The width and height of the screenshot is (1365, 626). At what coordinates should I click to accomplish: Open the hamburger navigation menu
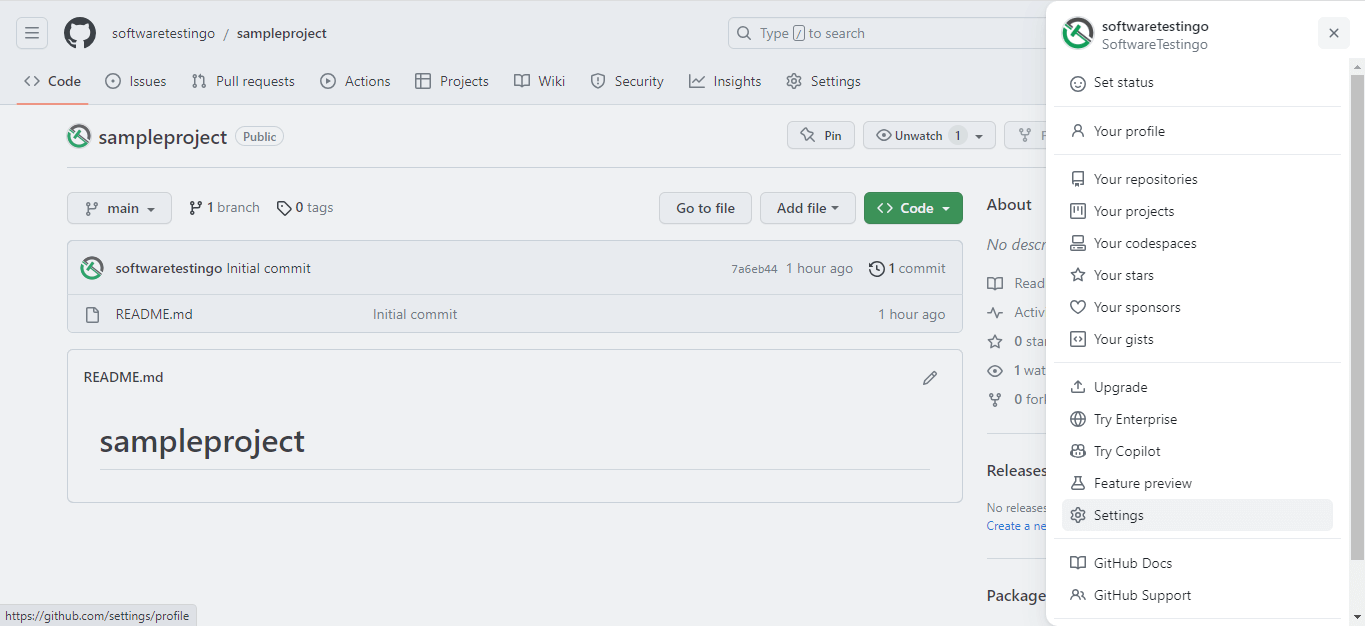pos(32,33)
